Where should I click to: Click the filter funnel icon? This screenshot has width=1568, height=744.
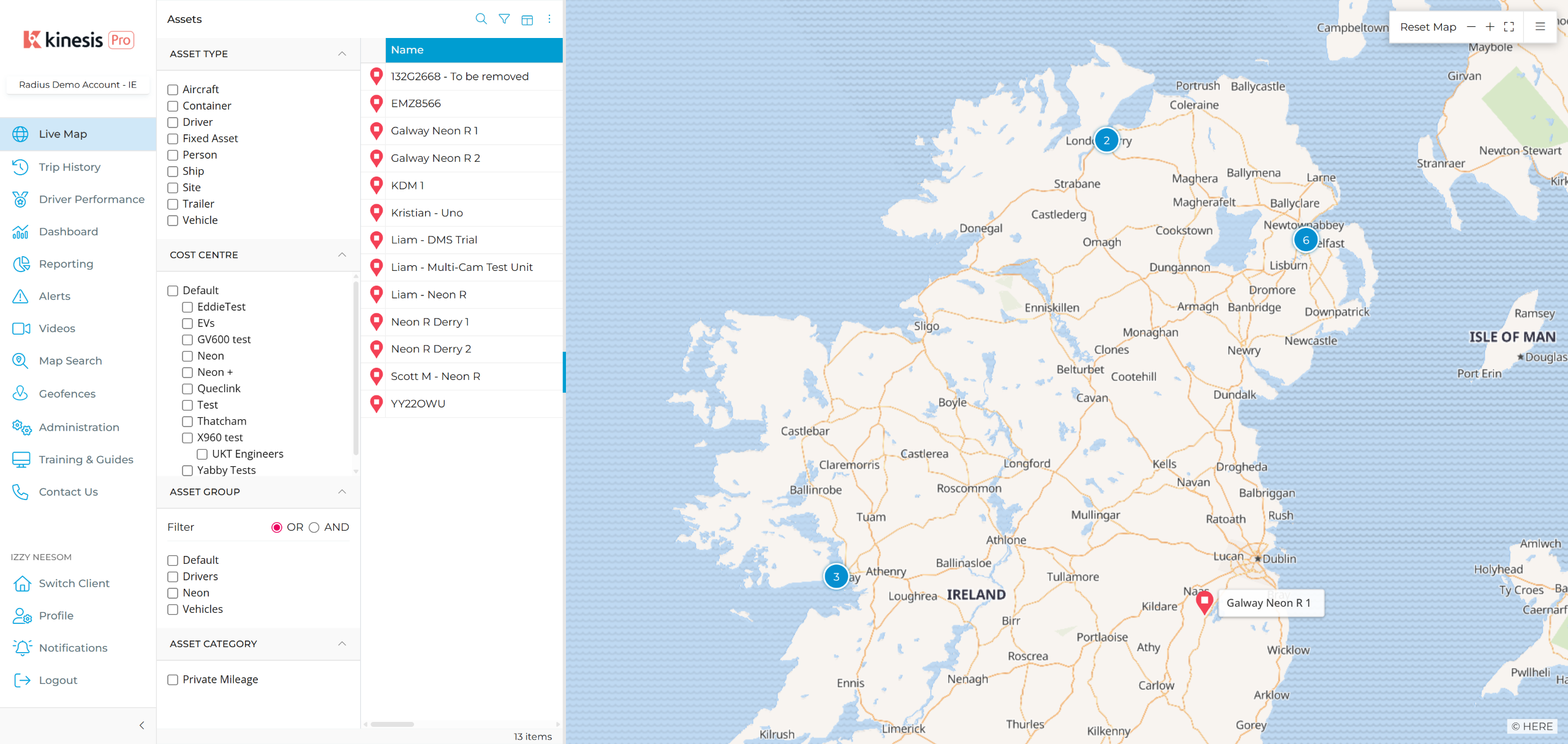[504, 19]
